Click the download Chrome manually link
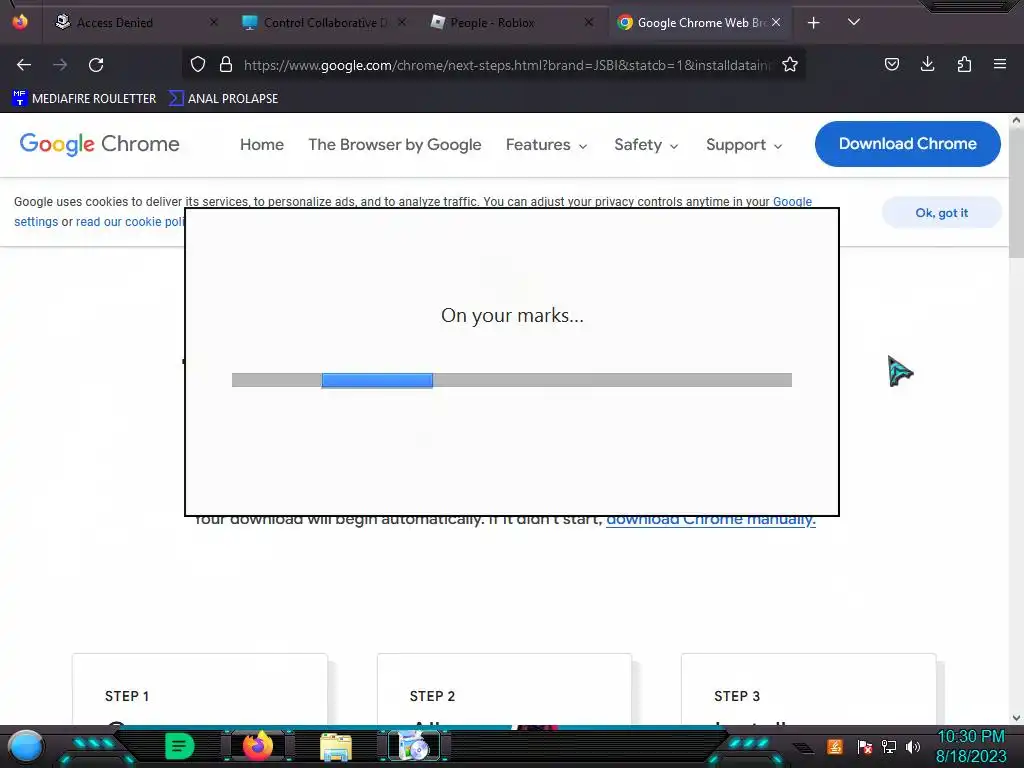The image size is (1024, 768). click(x=711, y=521)
